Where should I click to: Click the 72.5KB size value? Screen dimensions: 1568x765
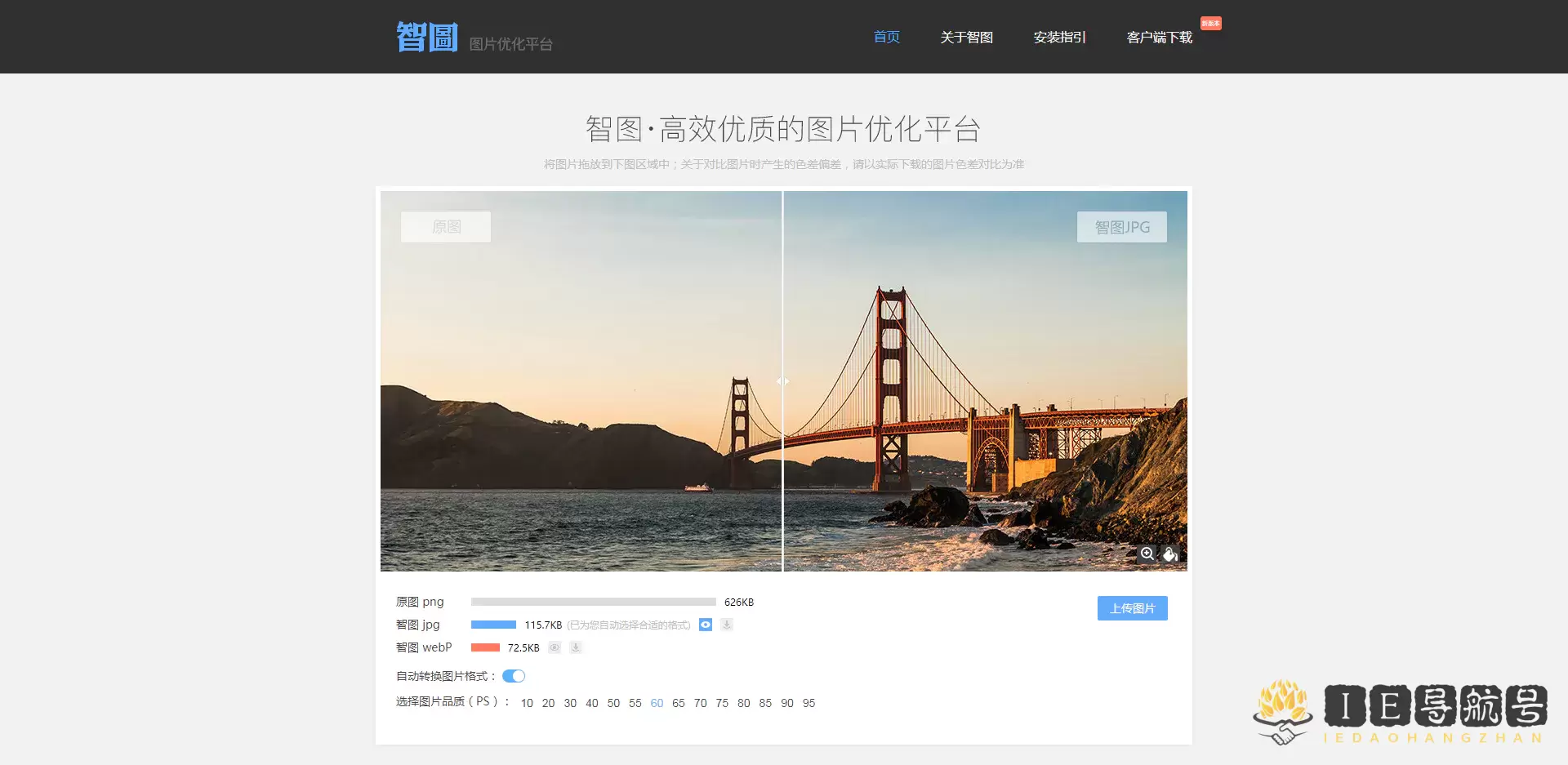pos(523,648)
